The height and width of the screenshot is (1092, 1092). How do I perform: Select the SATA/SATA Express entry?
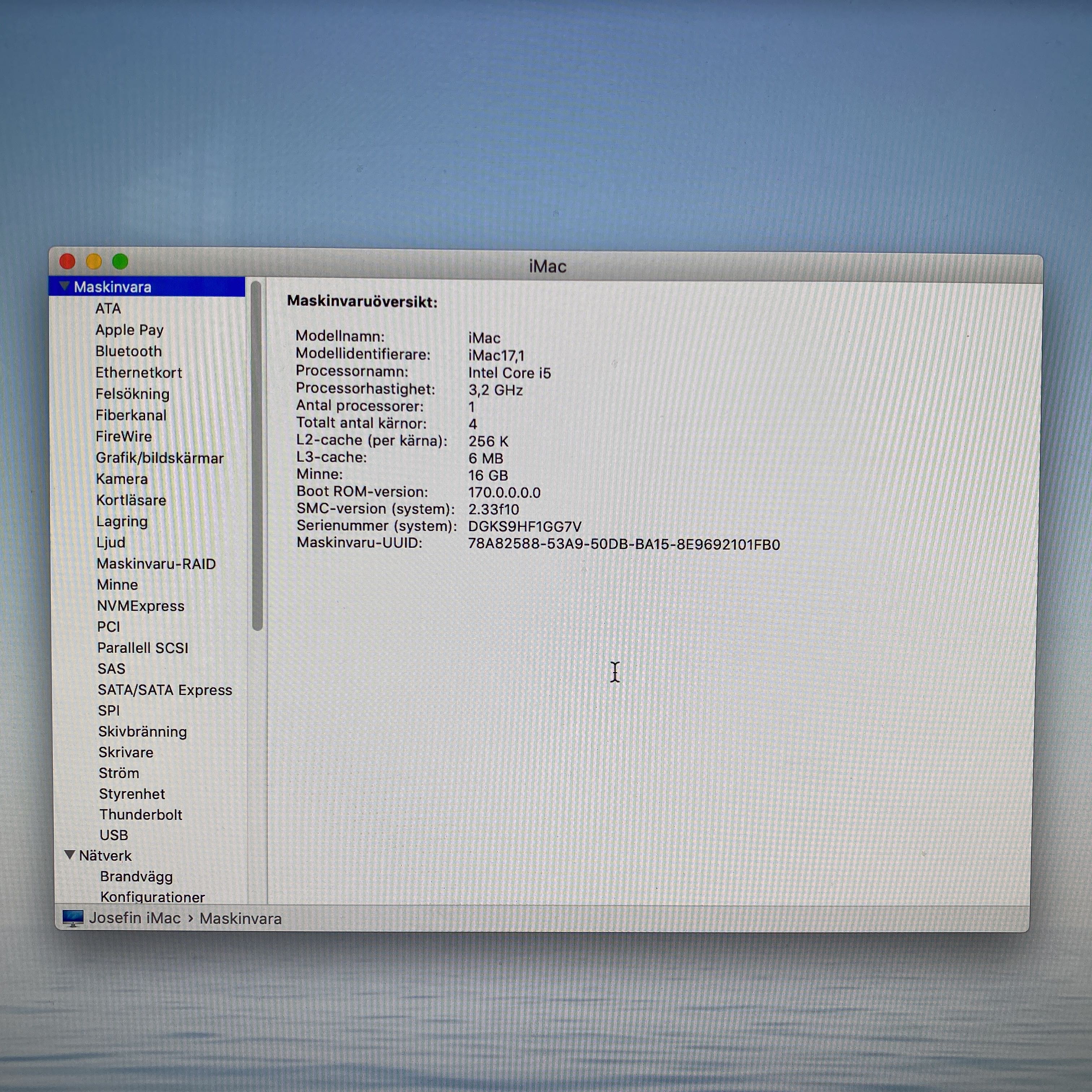[164, 690]
